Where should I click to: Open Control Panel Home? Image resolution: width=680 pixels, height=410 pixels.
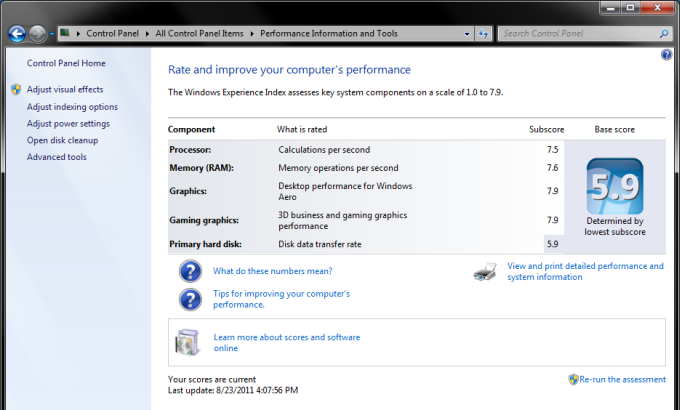66,63
